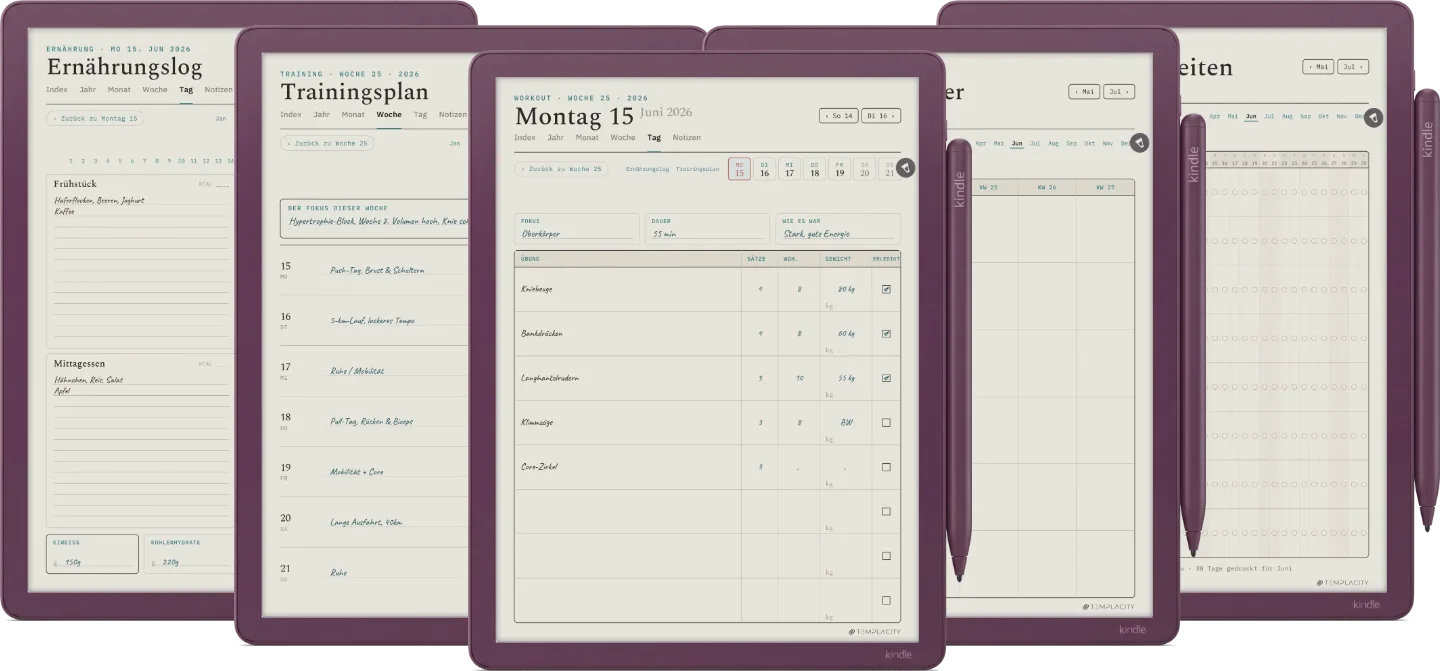
Task: Select day MI 17 in the week strip
Action: (789, 169)
